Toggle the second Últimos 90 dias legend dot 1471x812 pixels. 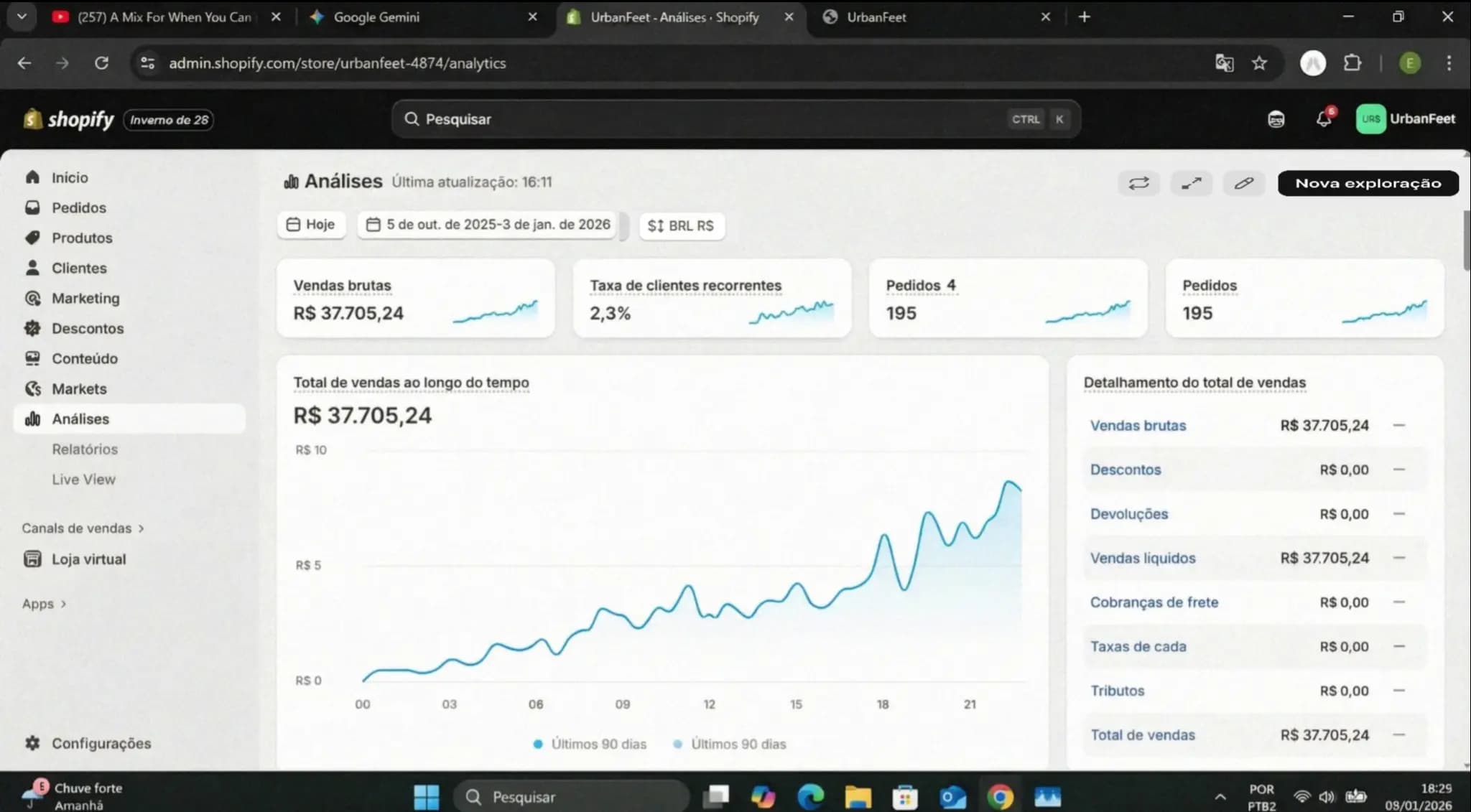677,745
